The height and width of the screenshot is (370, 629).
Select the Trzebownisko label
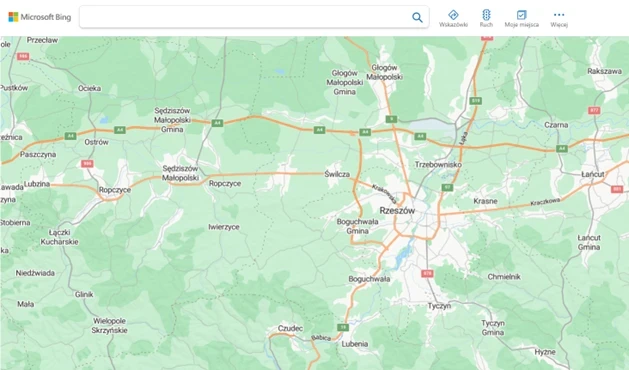coord(438,165)
